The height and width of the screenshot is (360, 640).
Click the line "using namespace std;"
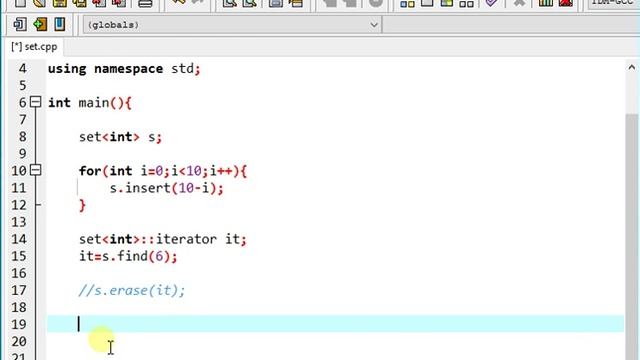(x=124, y=69)
